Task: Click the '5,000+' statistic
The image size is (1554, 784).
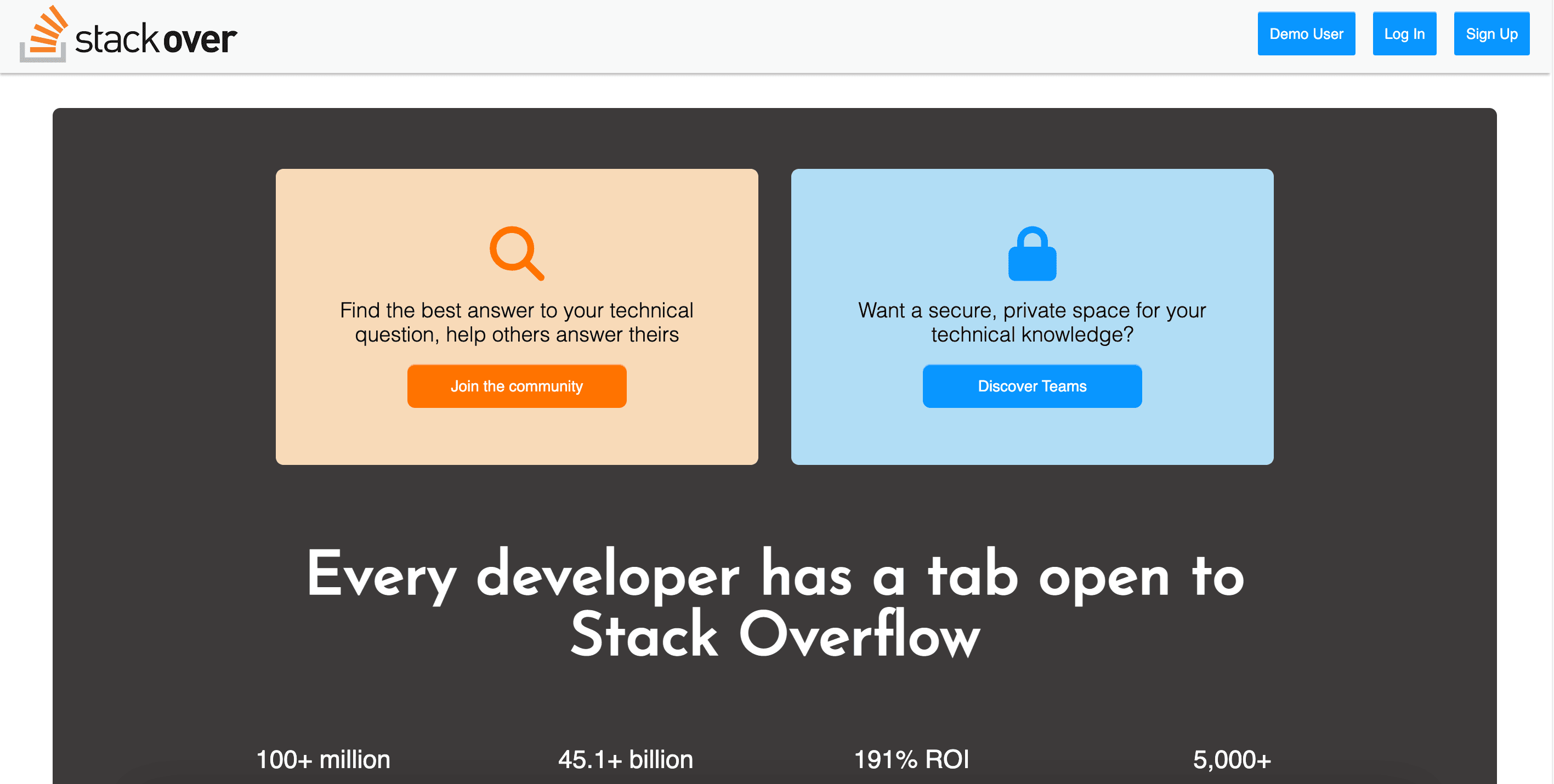Action: click(1232, 759)
